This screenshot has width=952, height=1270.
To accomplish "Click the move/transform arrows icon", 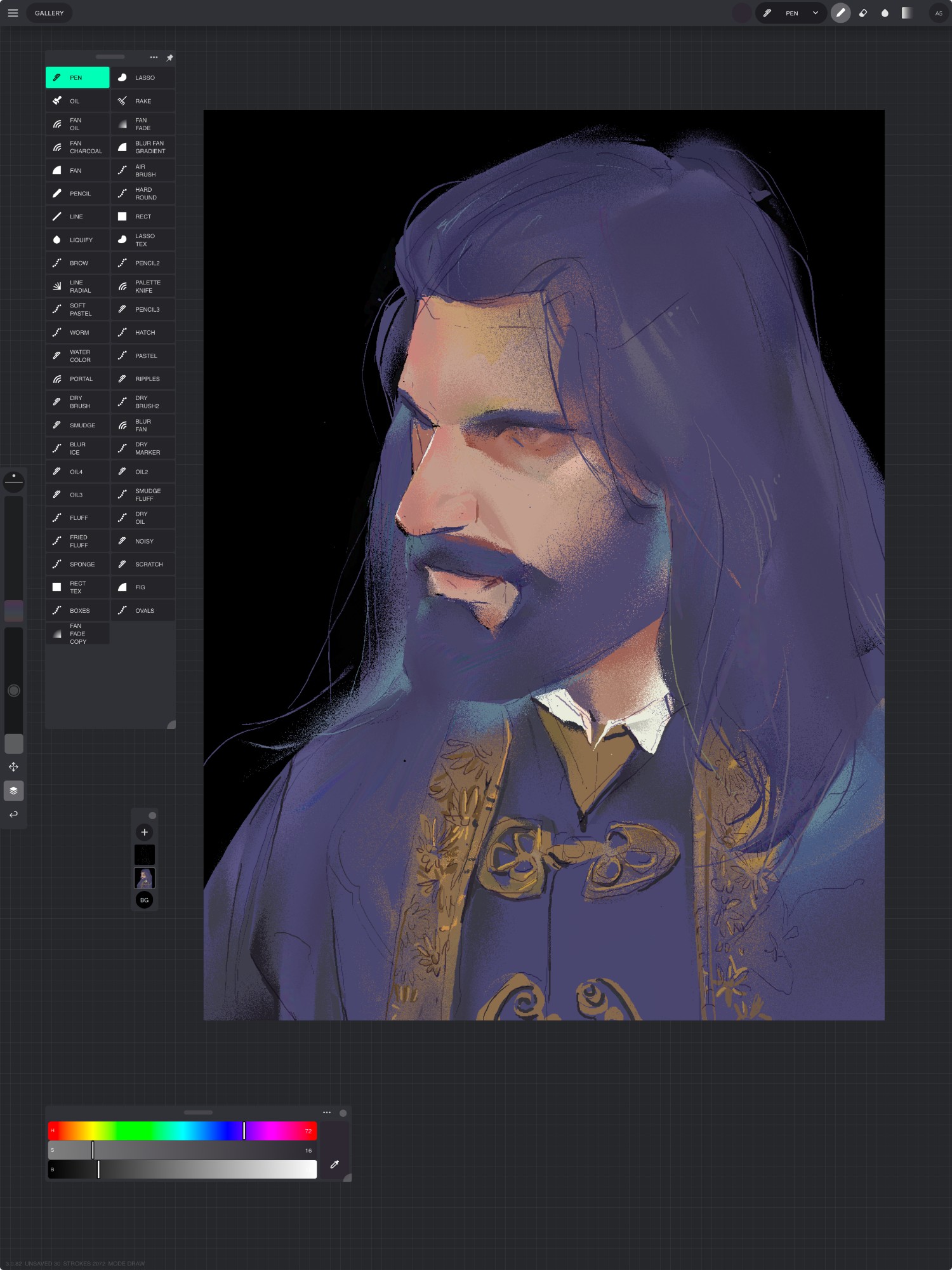I will click(x=13, y=767).
